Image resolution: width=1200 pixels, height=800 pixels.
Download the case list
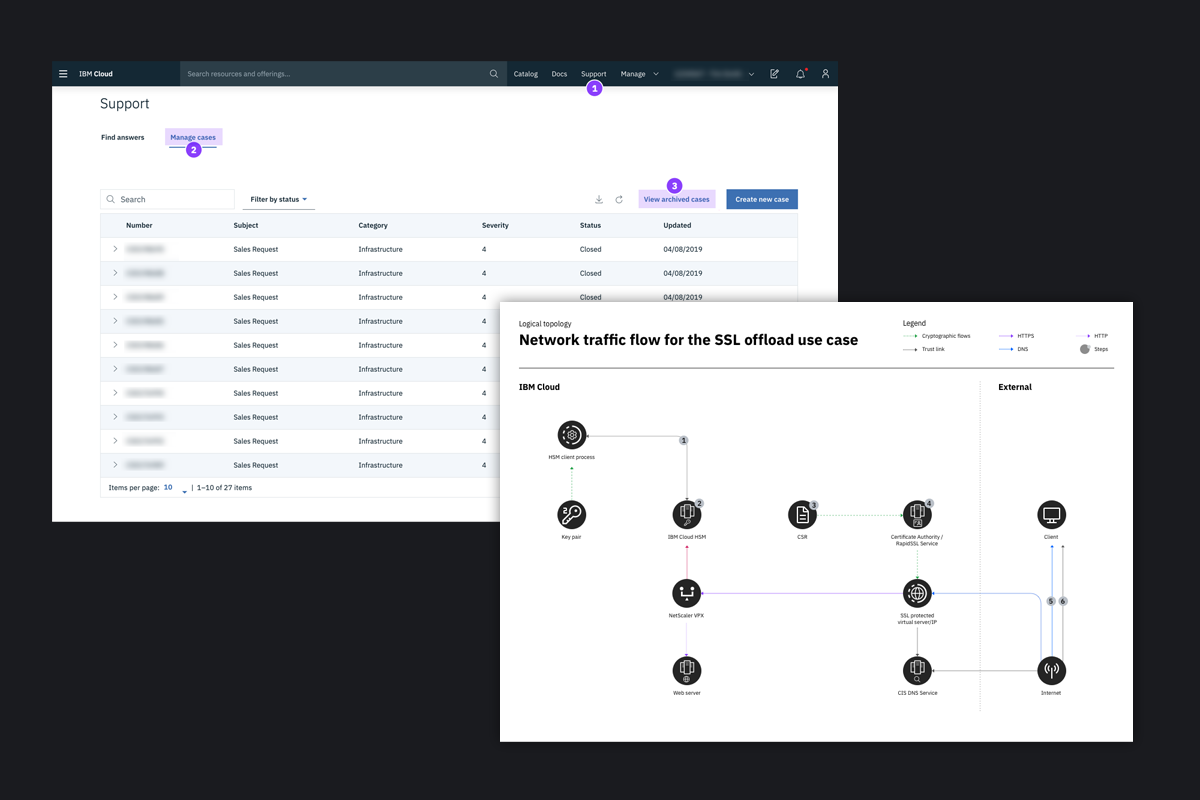599,199
